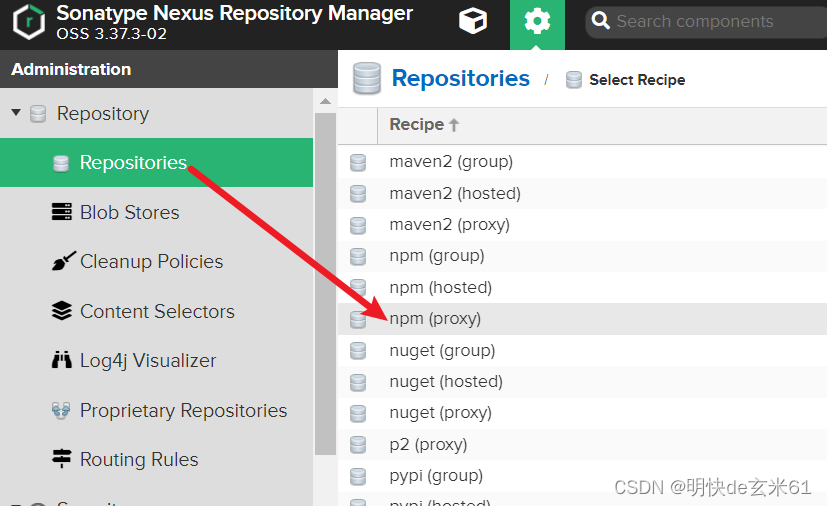Select the npm (group) recipe
Screen dimensions: 827x506
pos(437,256)
